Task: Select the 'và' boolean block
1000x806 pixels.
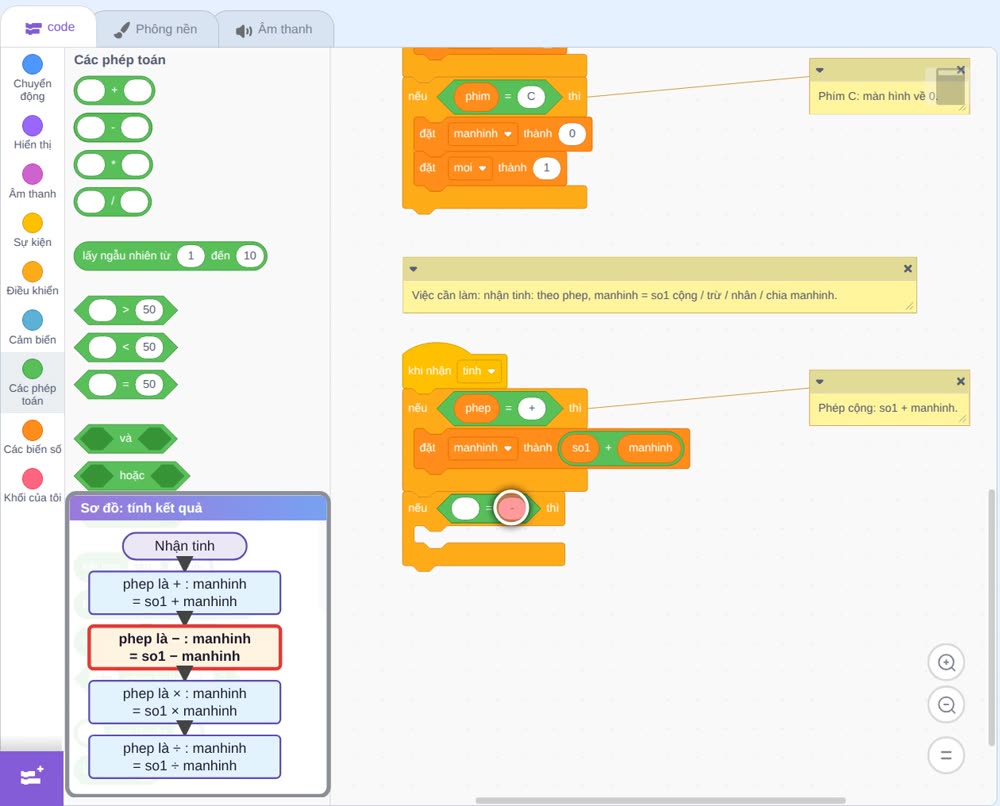Action: tap(126, 439)
